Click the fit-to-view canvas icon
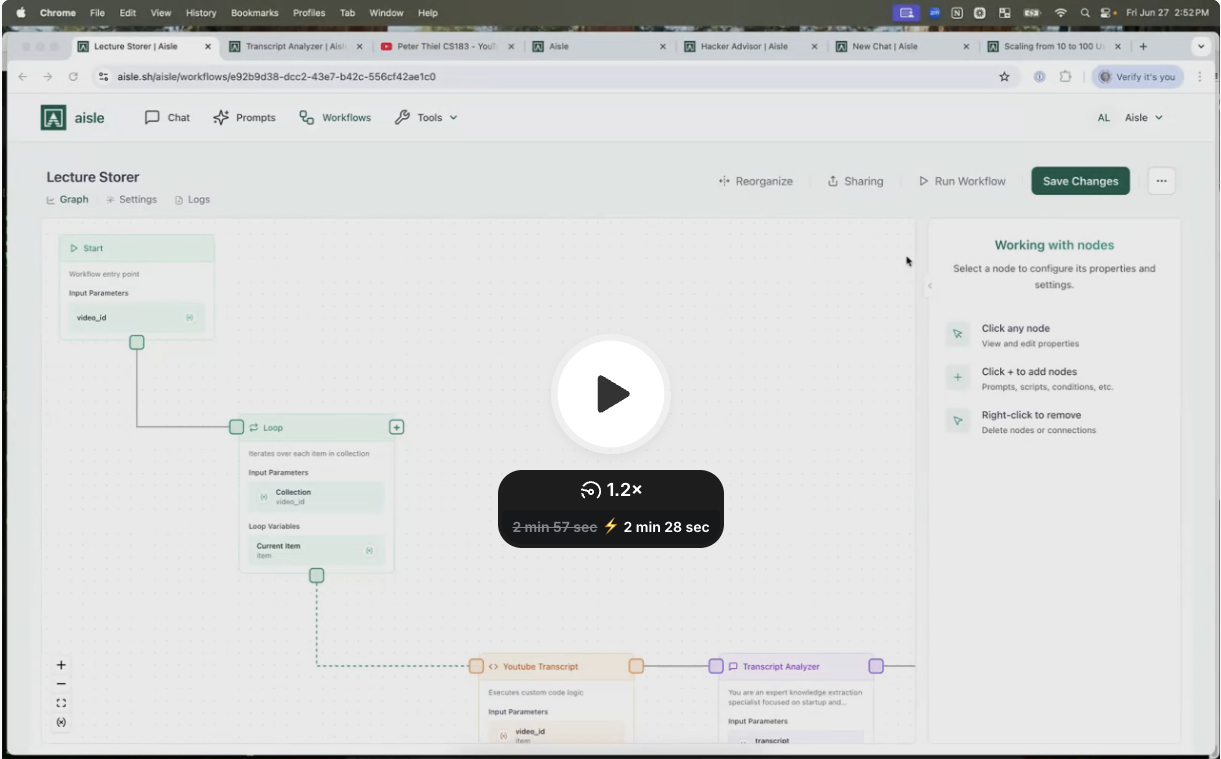The height and width of the screenshot is (759, 1221). 61,703
